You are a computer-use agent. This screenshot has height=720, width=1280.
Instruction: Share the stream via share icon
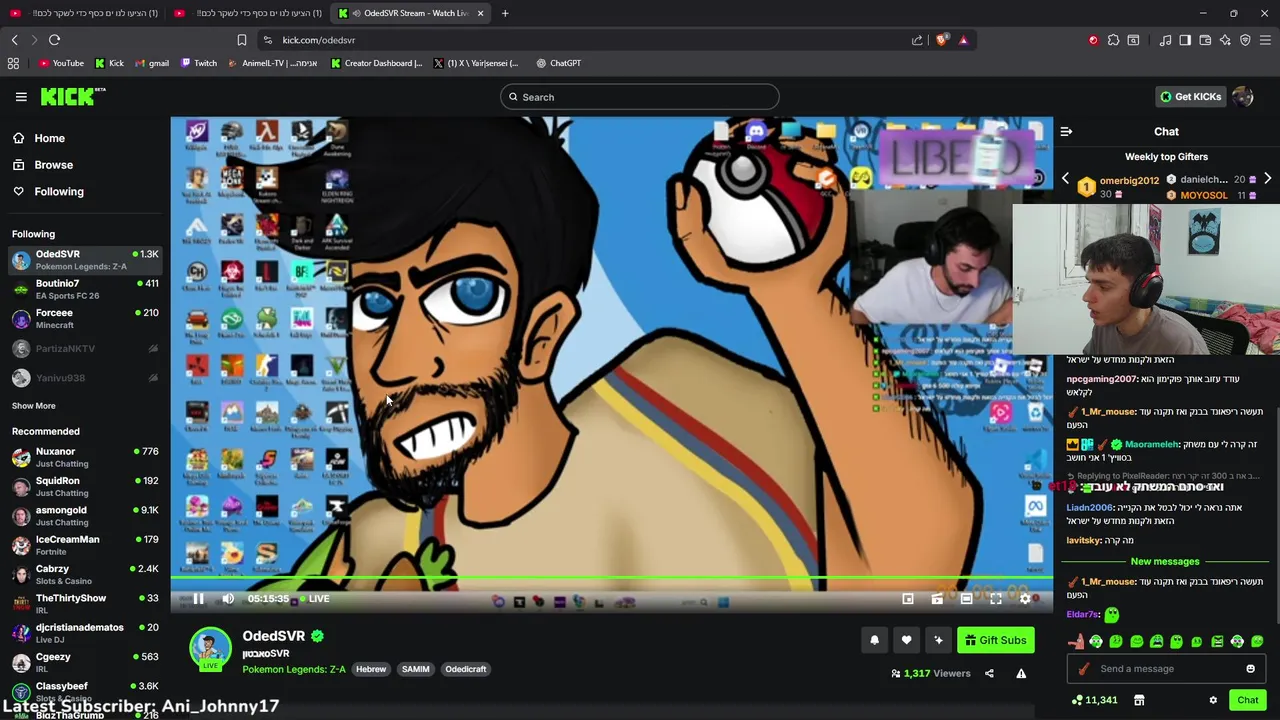[989, 674]
